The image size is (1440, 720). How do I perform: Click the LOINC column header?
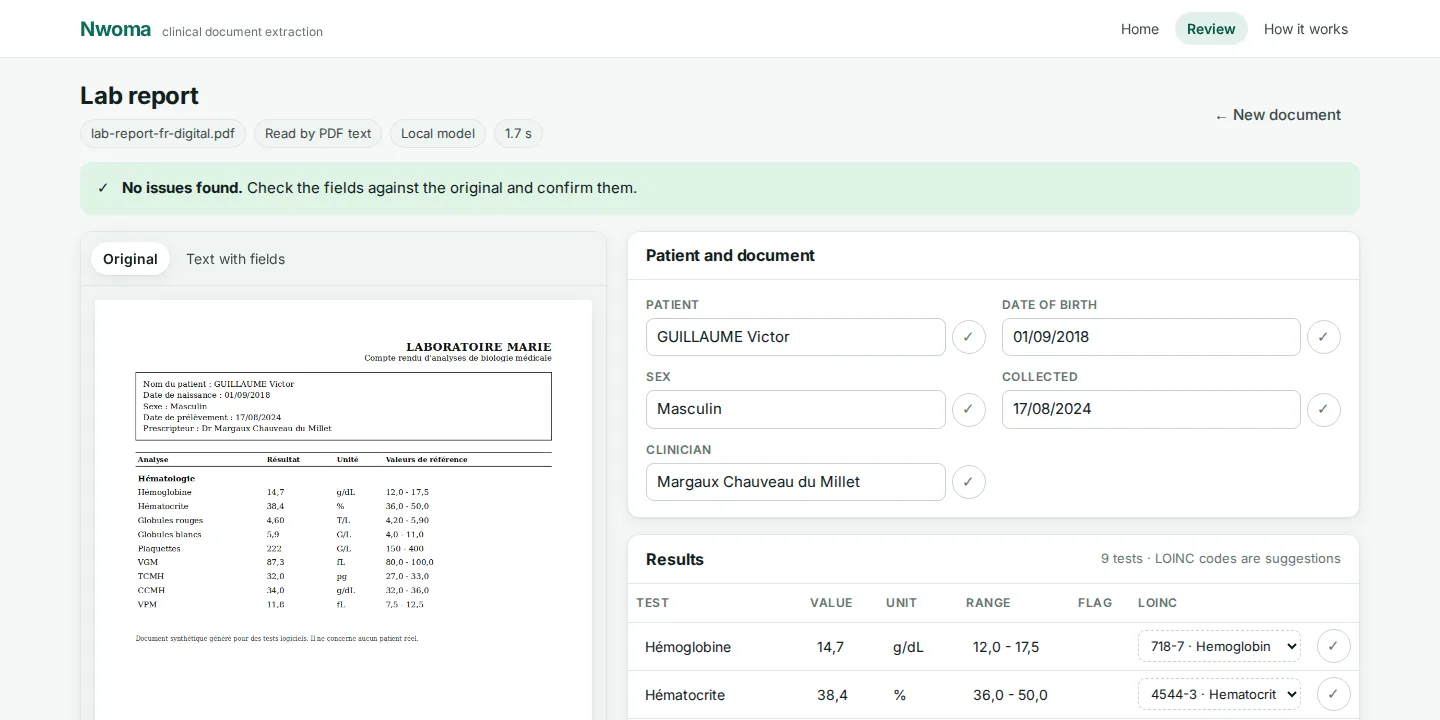[1157, 603]
